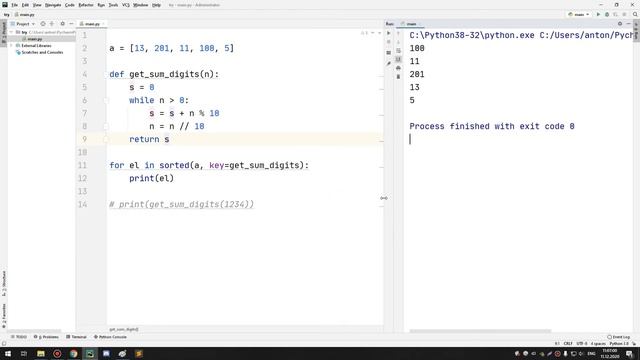Screen dimensions: 640x360
Task: Open the Navigate menu
Action: pyautogui.click(x=53, y=5)
